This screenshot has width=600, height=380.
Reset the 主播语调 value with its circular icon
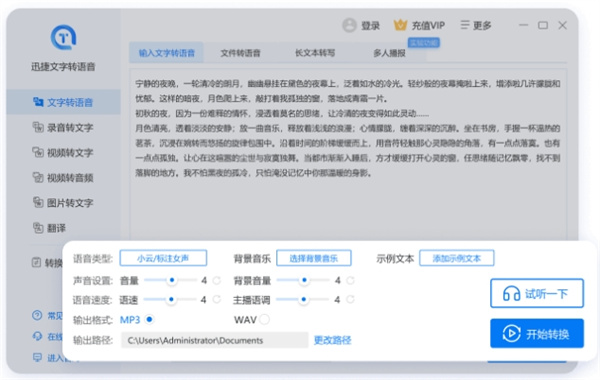[350, 299]
